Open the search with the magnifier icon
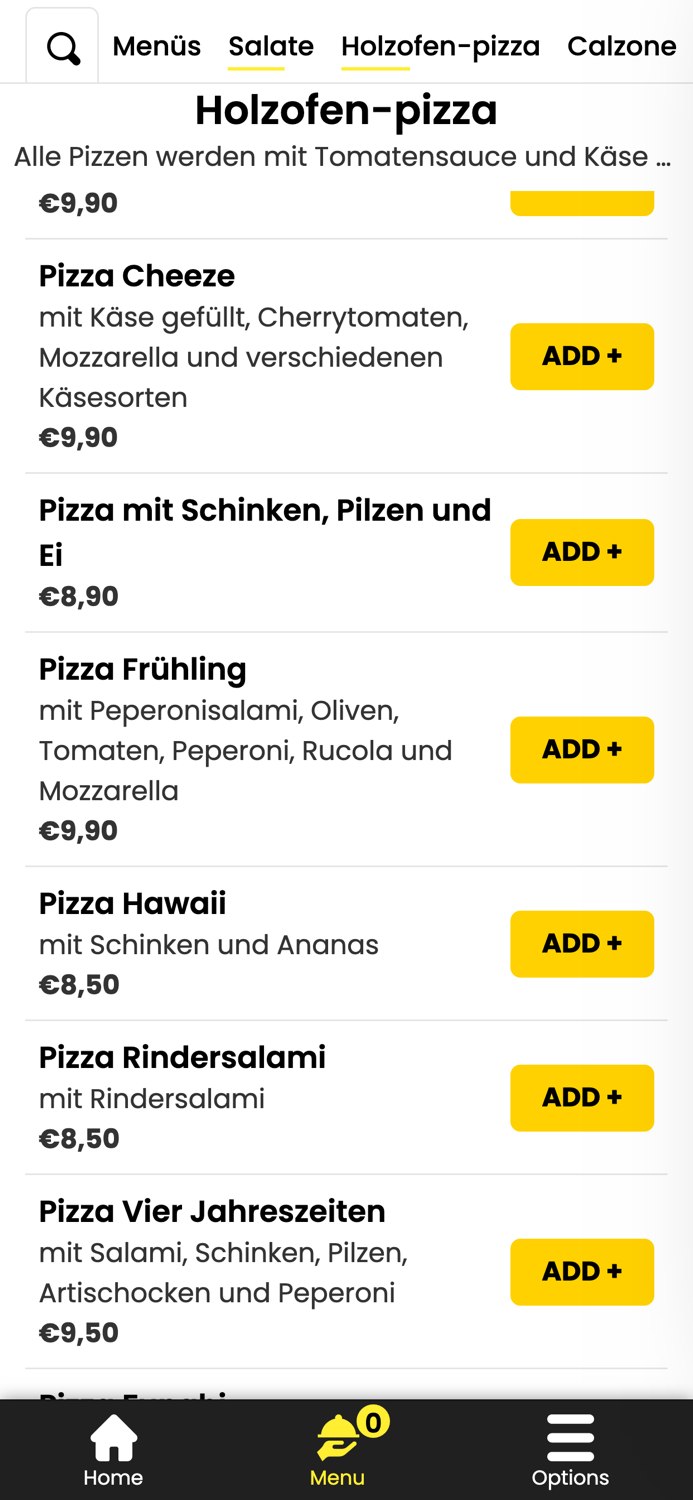This screenshot has width=693, height=1500. (x=61, y=46)
